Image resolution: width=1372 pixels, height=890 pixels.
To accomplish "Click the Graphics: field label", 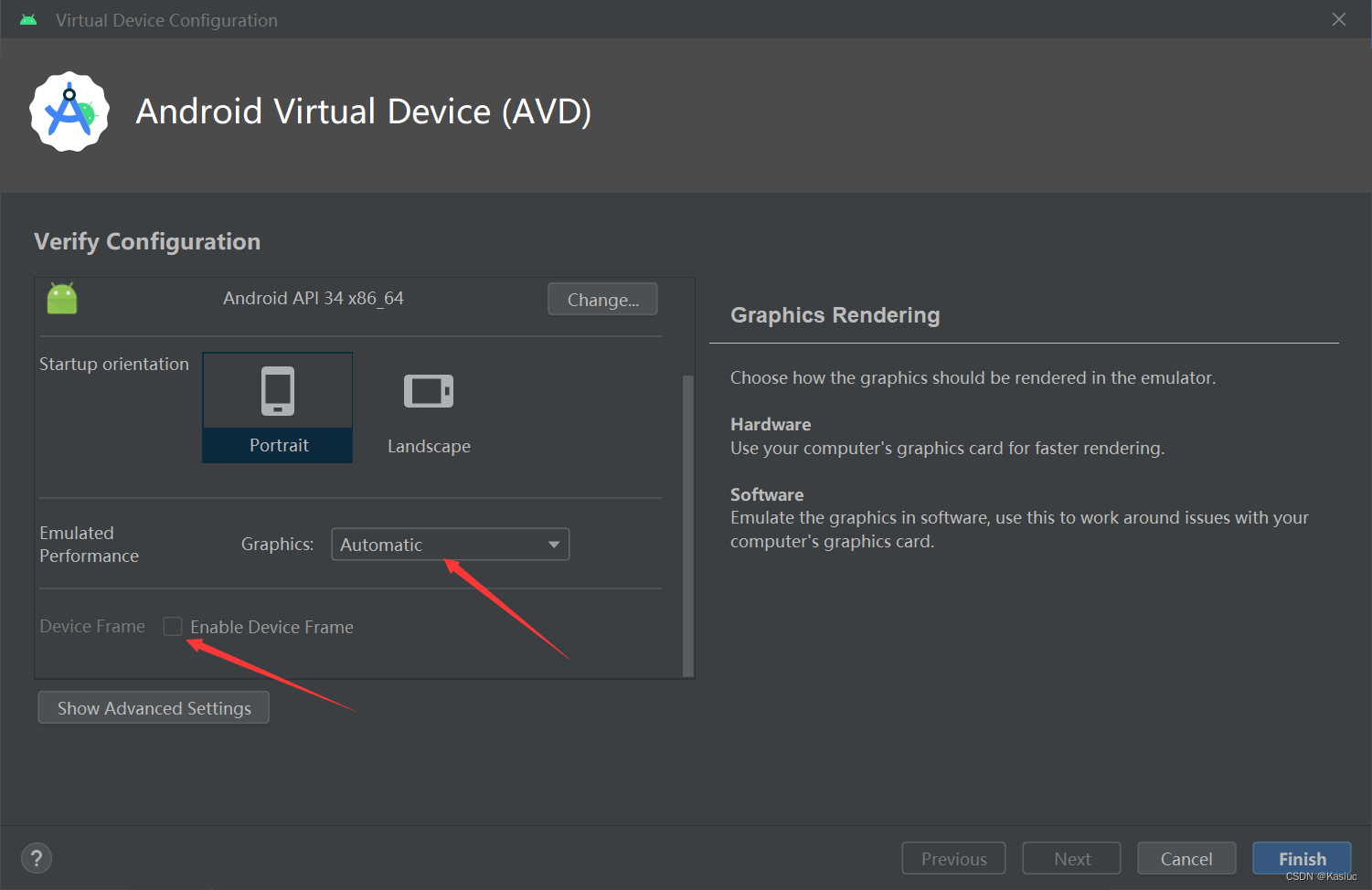I will point(277,545).
